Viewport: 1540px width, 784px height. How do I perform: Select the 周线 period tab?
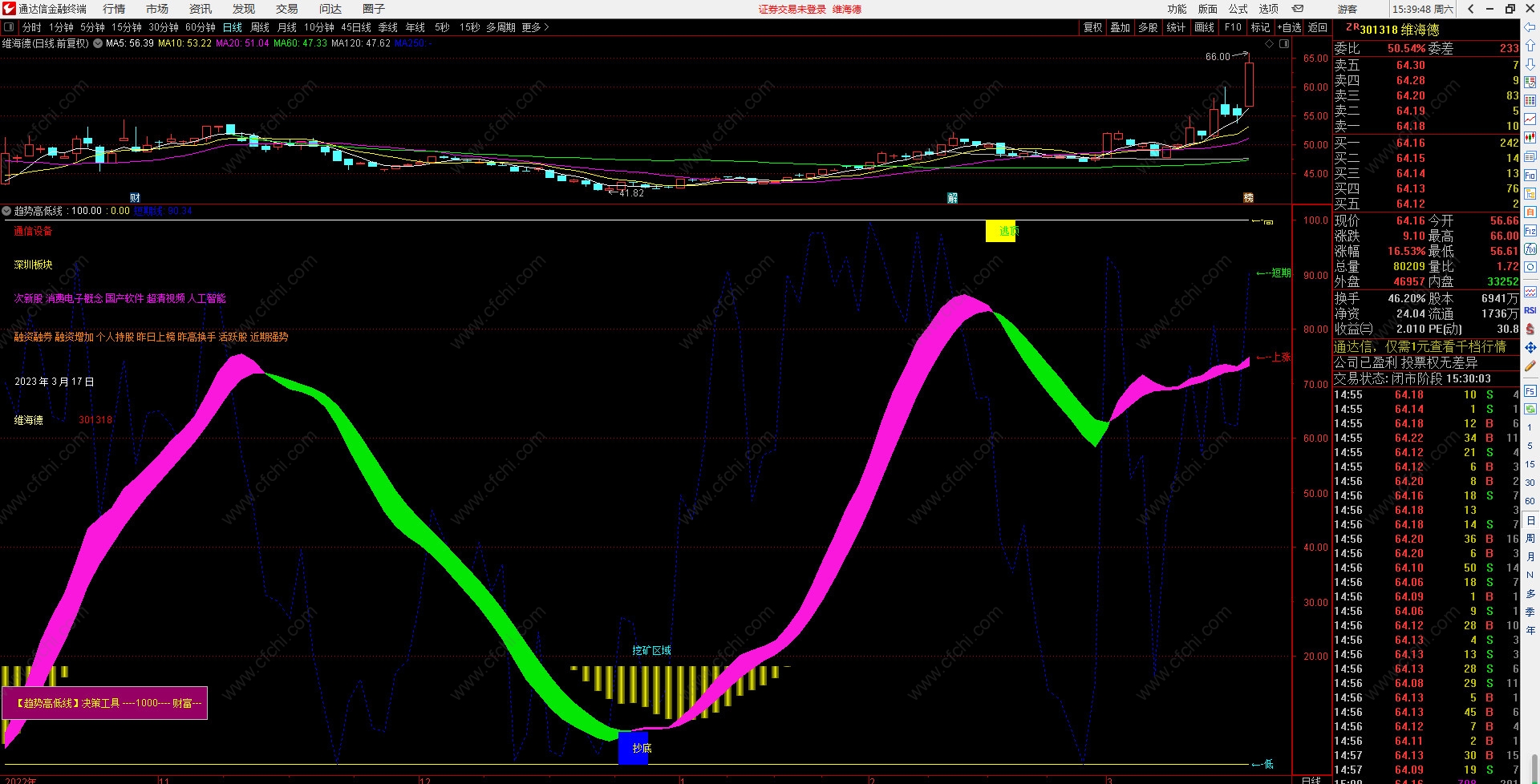coord(260,27)
